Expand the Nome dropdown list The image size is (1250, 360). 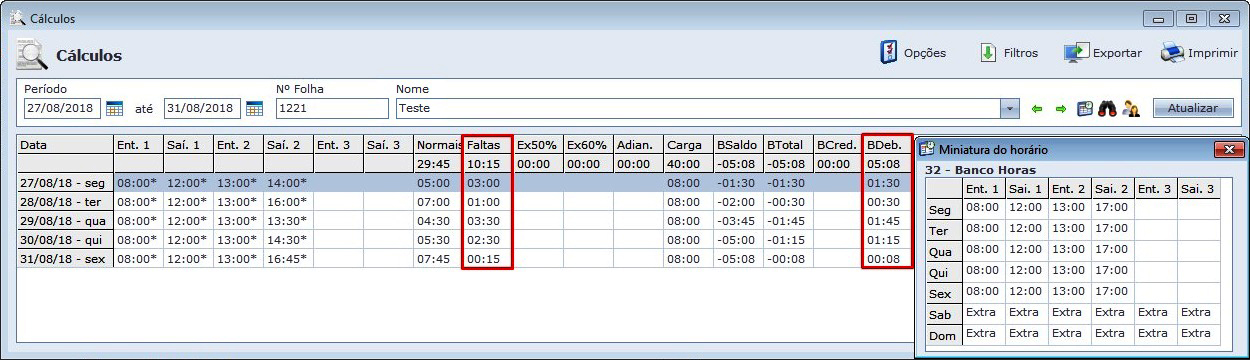pyautogui.click(x=1010, y=108)
